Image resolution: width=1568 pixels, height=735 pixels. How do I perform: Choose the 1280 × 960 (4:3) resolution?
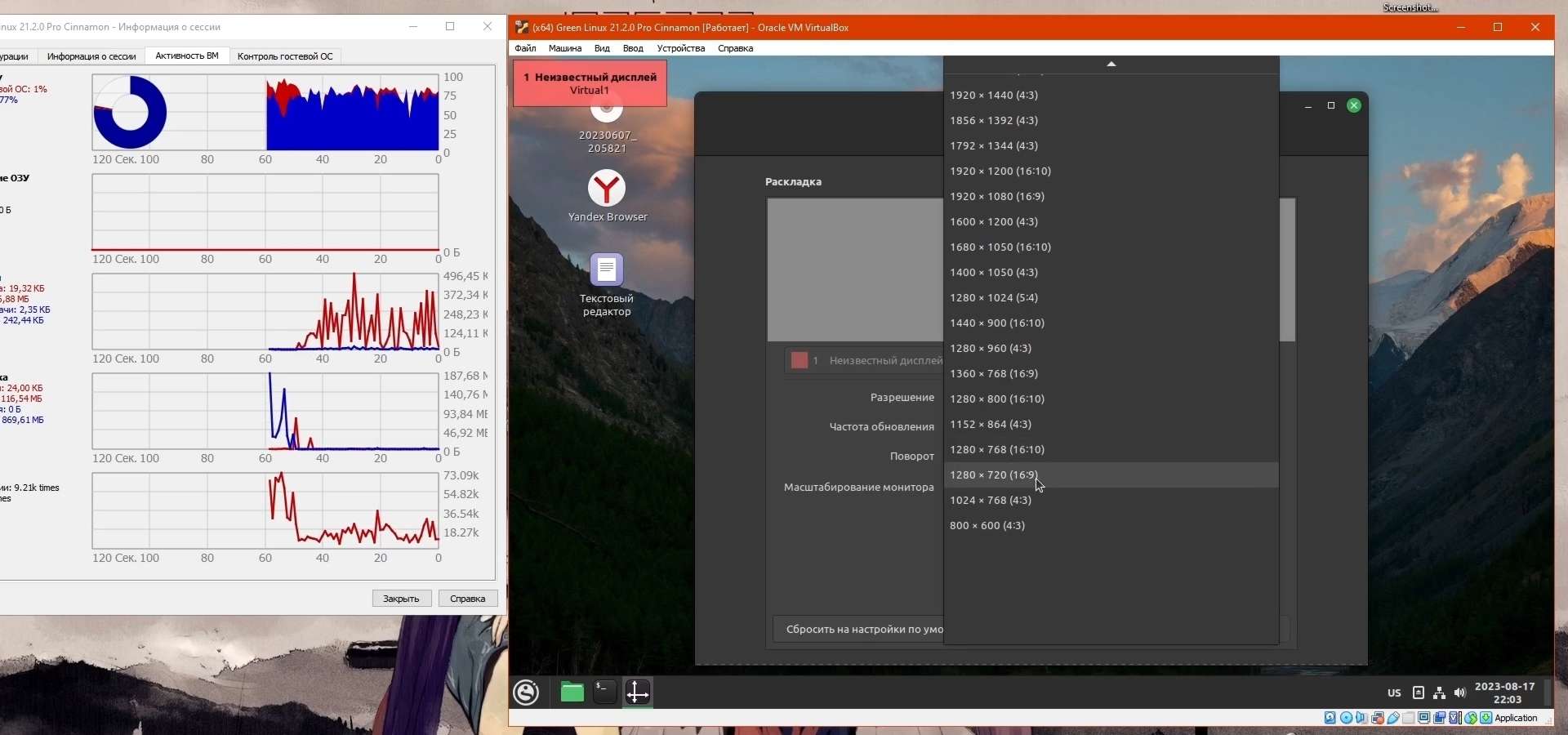tap(1111, 349)
